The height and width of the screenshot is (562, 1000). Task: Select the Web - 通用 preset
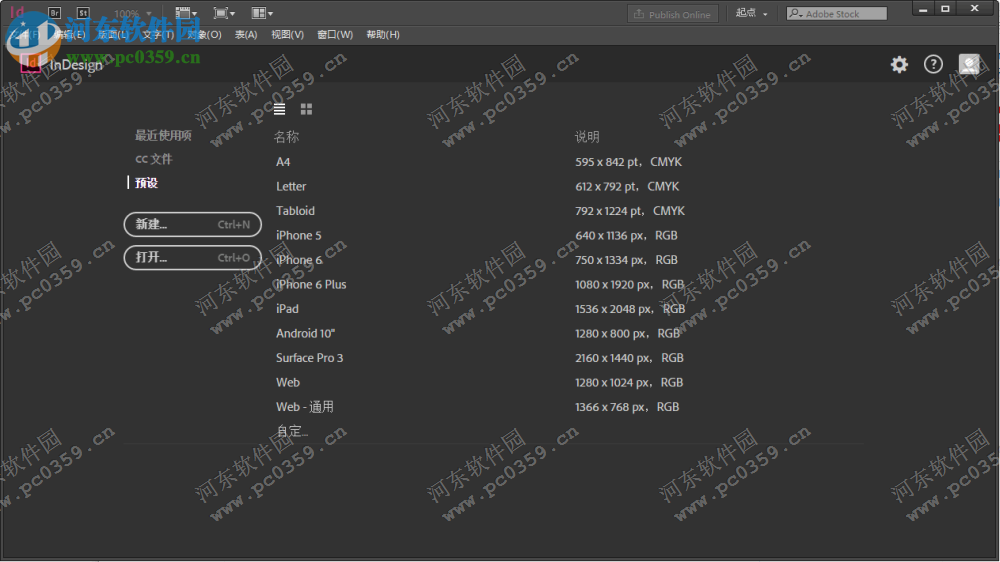305,406
